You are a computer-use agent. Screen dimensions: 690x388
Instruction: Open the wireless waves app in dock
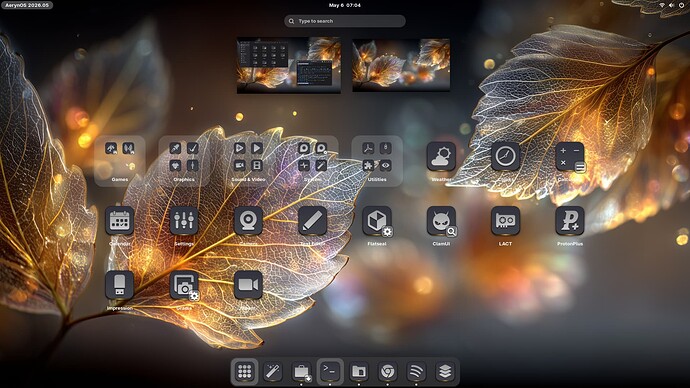point(416,372)
